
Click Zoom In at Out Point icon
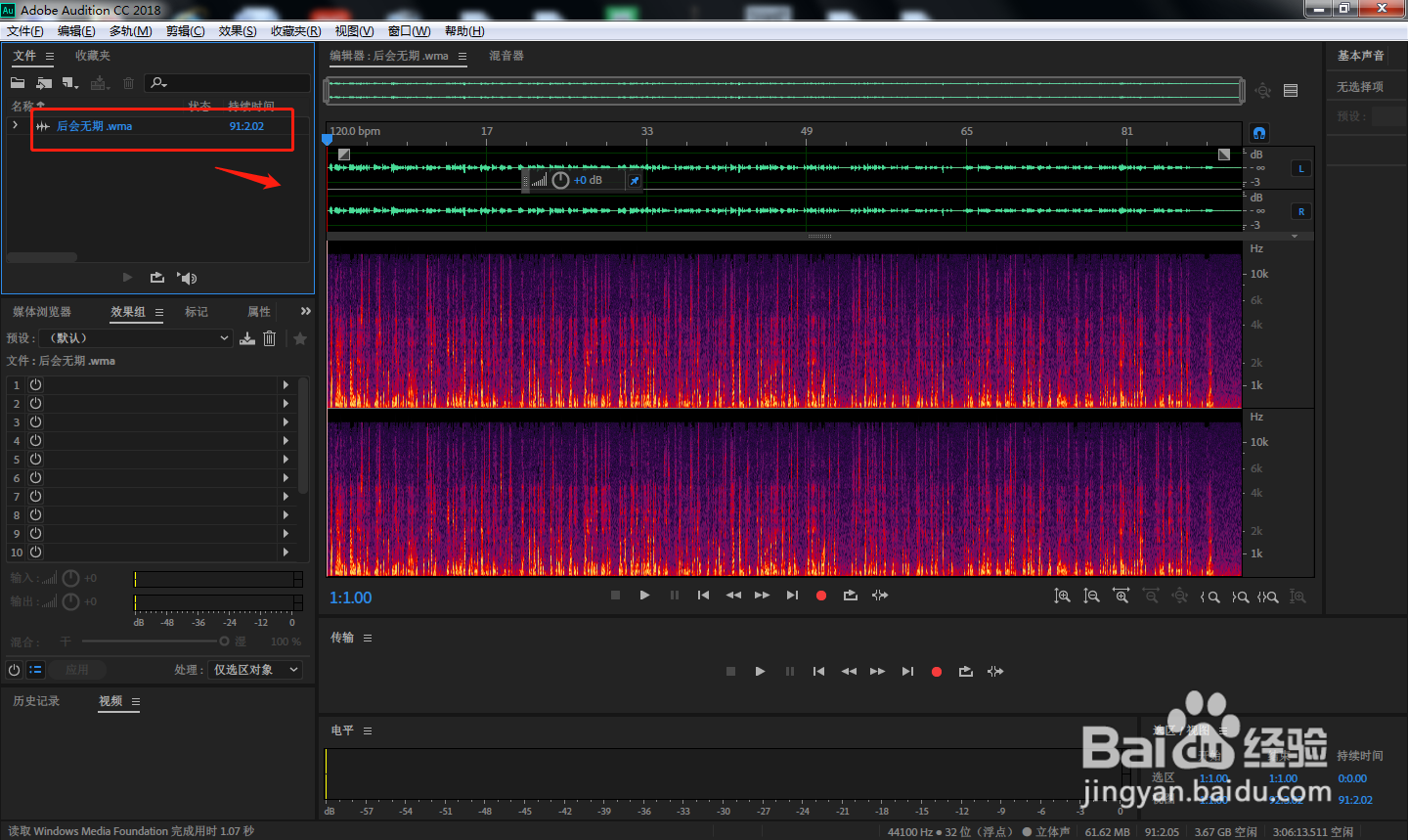(x=1240, y=597)
